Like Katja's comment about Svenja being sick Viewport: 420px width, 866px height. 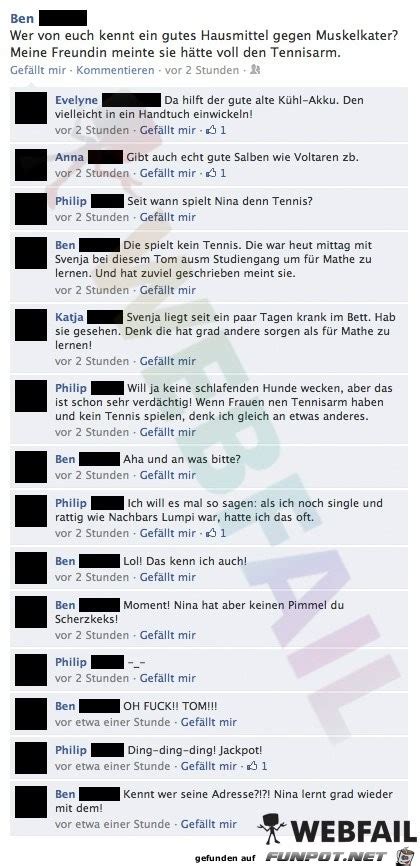pyautogui.click(x=167, y=361)
